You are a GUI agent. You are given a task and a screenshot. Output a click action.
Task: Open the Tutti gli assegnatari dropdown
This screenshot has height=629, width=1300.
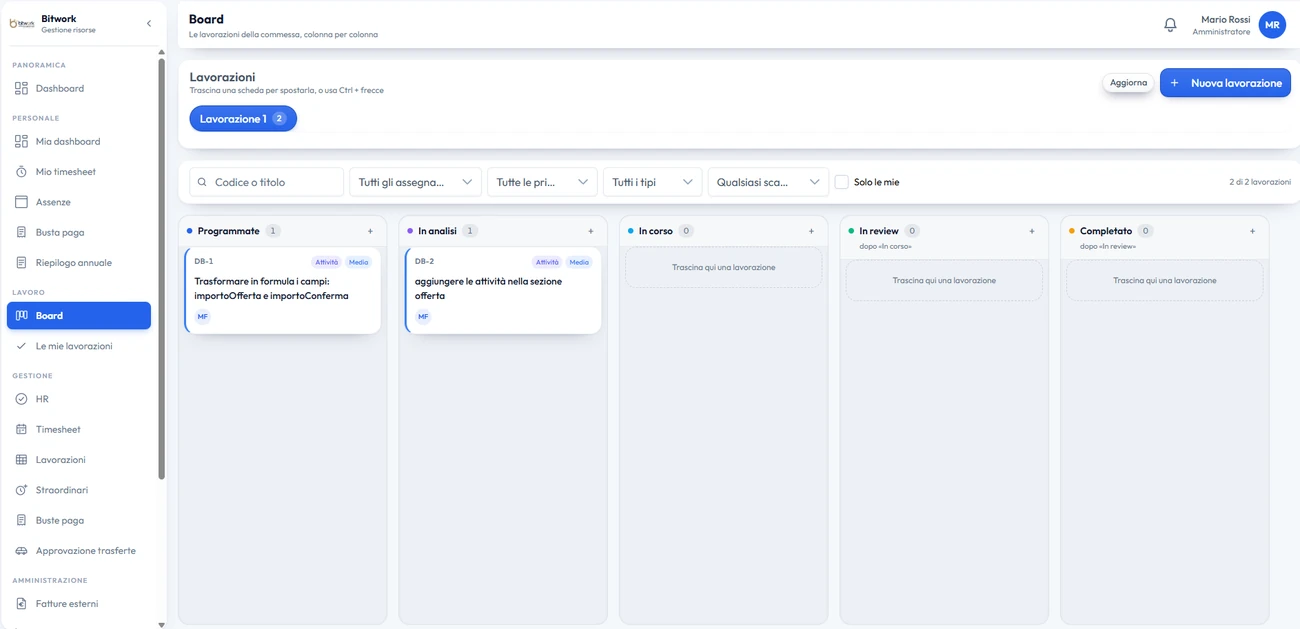(415, 182)
